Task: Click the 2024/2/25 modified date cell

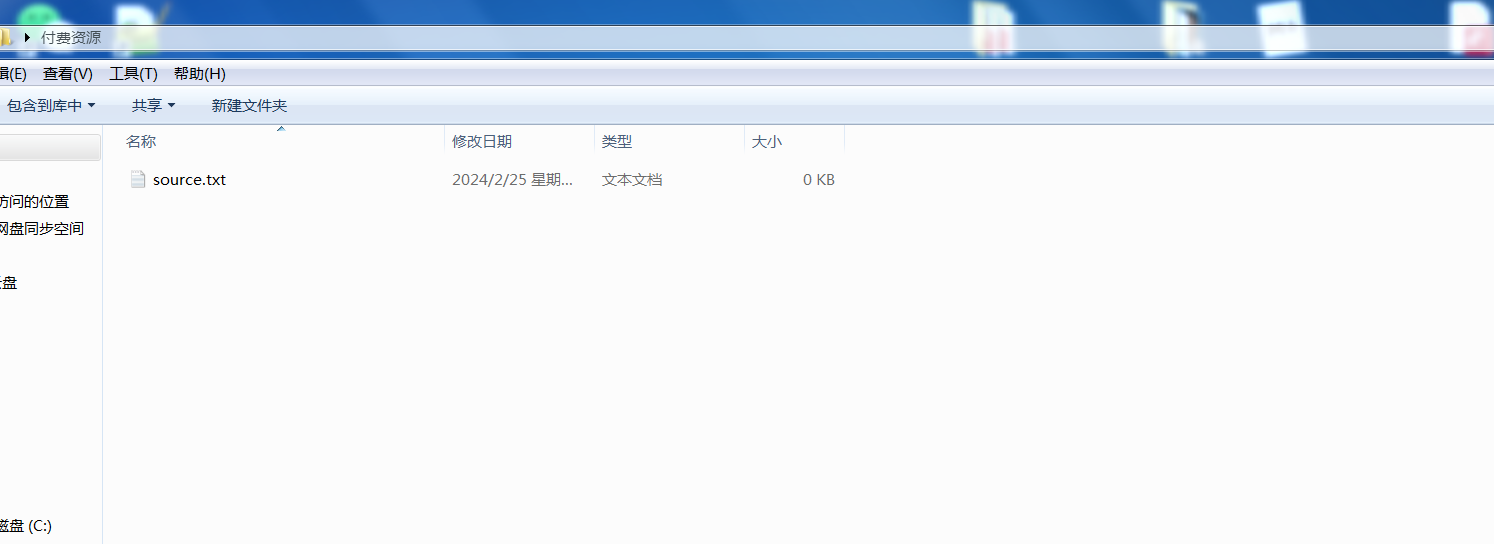Action: [x=513, y=180]
